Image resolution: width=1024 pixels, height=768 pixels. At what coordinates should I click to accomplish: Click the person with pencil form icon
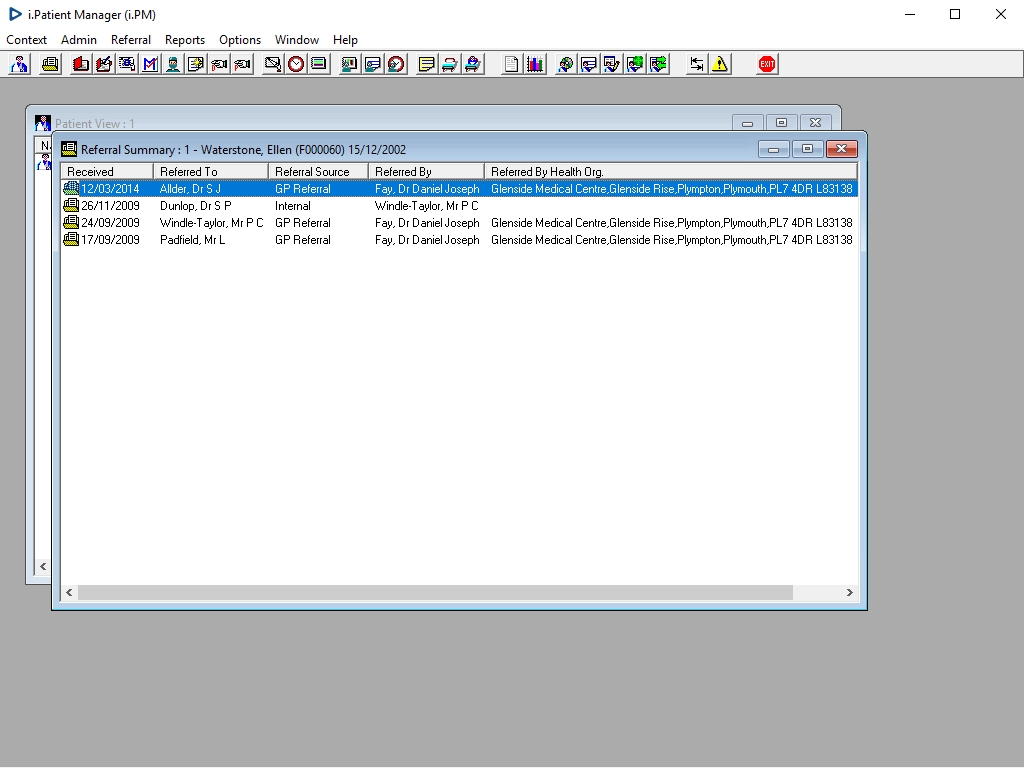click(611, 64)
